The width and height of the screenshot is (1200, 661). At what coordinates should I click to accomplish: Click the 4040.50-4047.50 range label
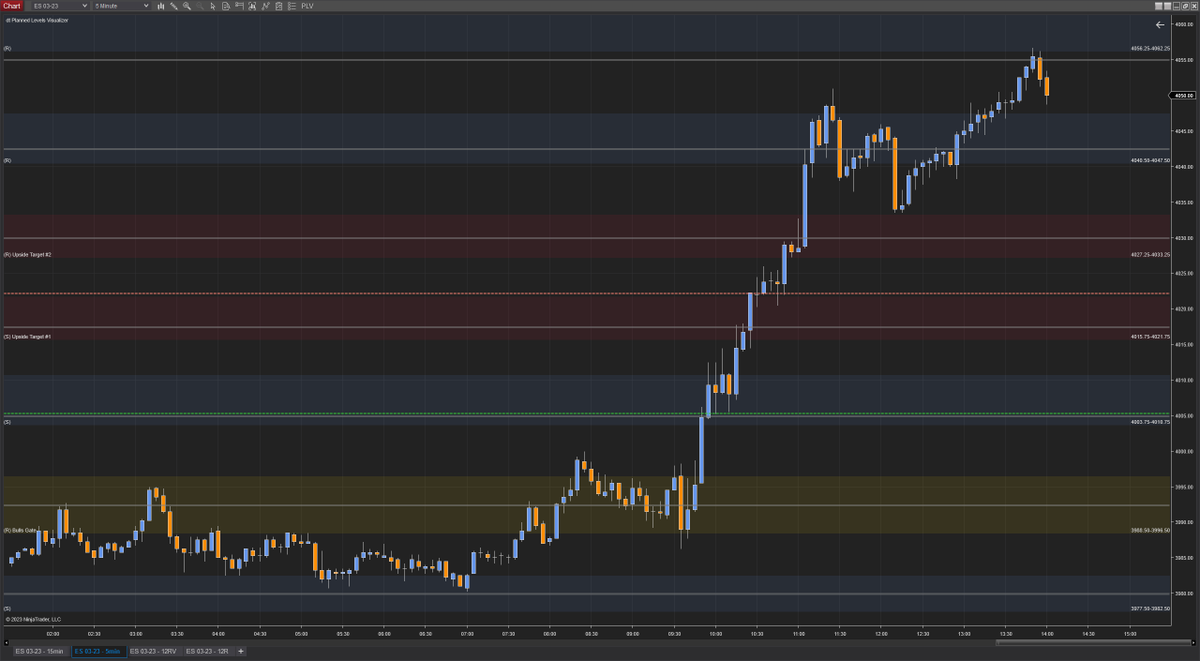[1150, 160]
